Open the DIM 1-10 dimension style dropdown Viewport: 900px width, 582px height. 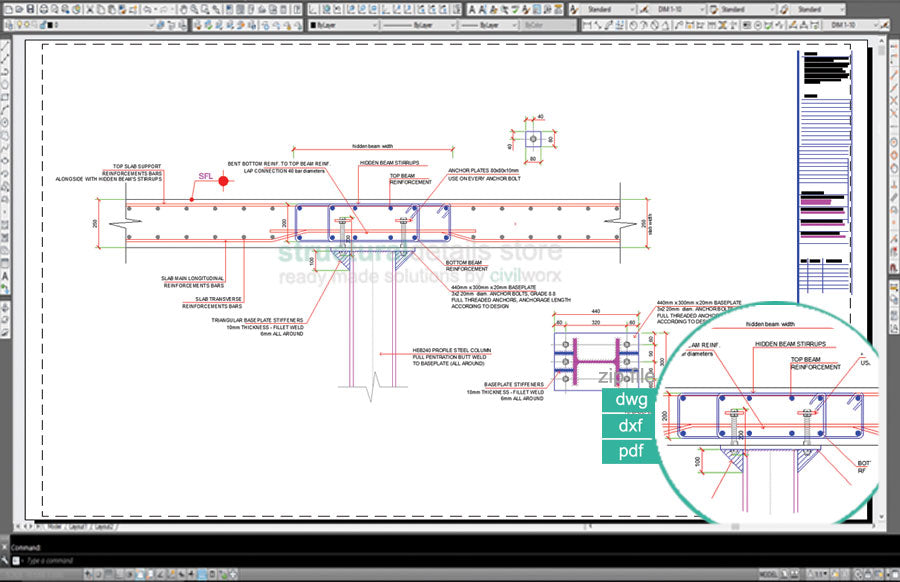pyautogui.click(x=674, y=9)
